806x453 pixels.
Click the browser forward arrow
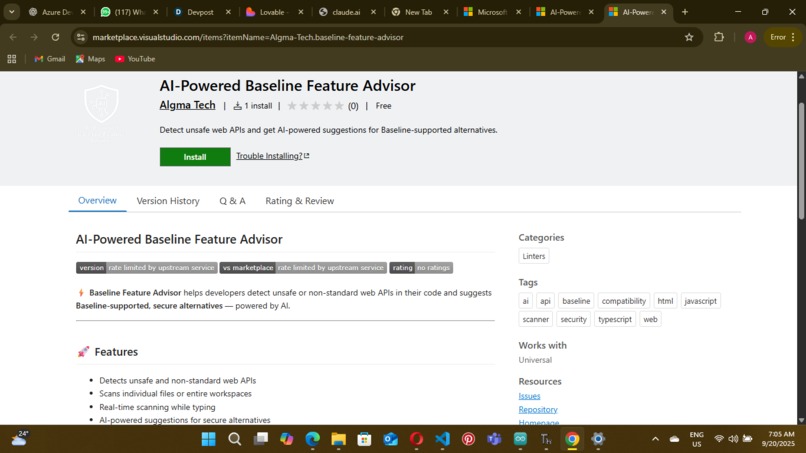point(34,37)
